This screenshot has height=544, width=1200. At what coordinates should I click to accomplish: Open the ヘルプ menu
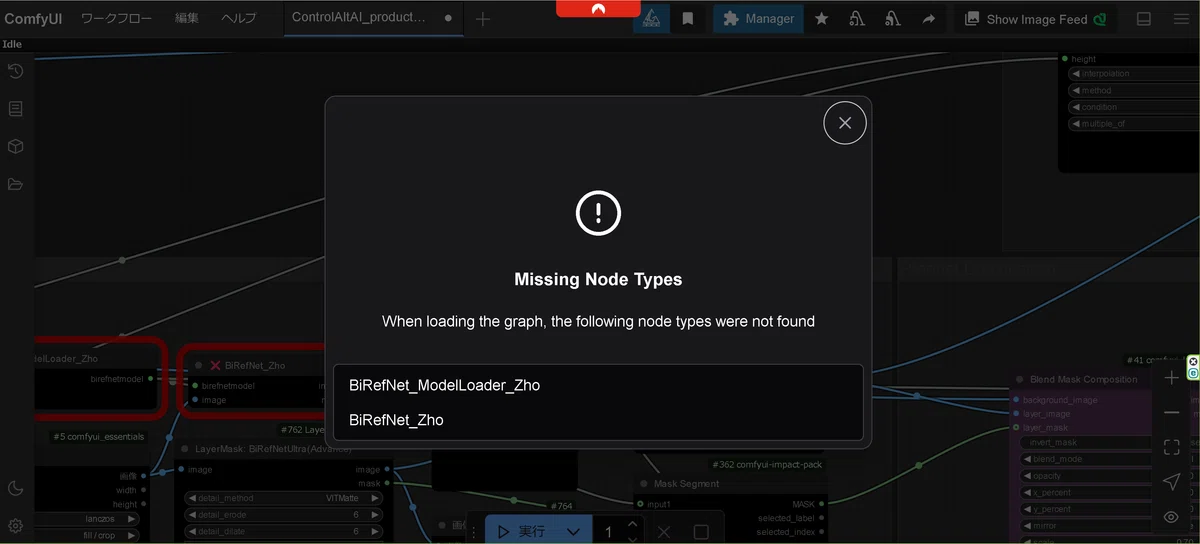(x=238, y=18)
